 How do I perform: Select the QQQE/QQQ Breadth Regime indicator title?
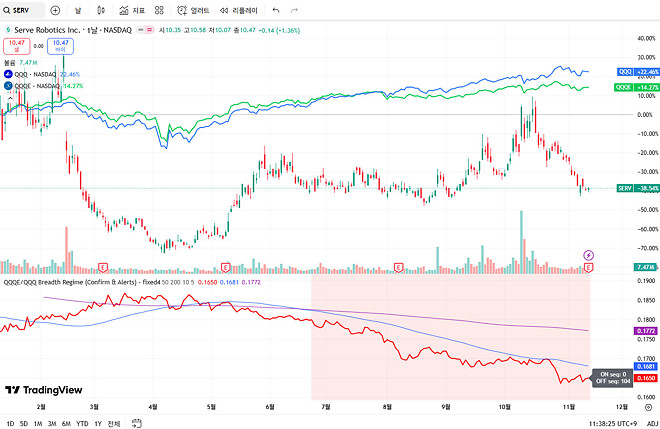click(82, 282)
